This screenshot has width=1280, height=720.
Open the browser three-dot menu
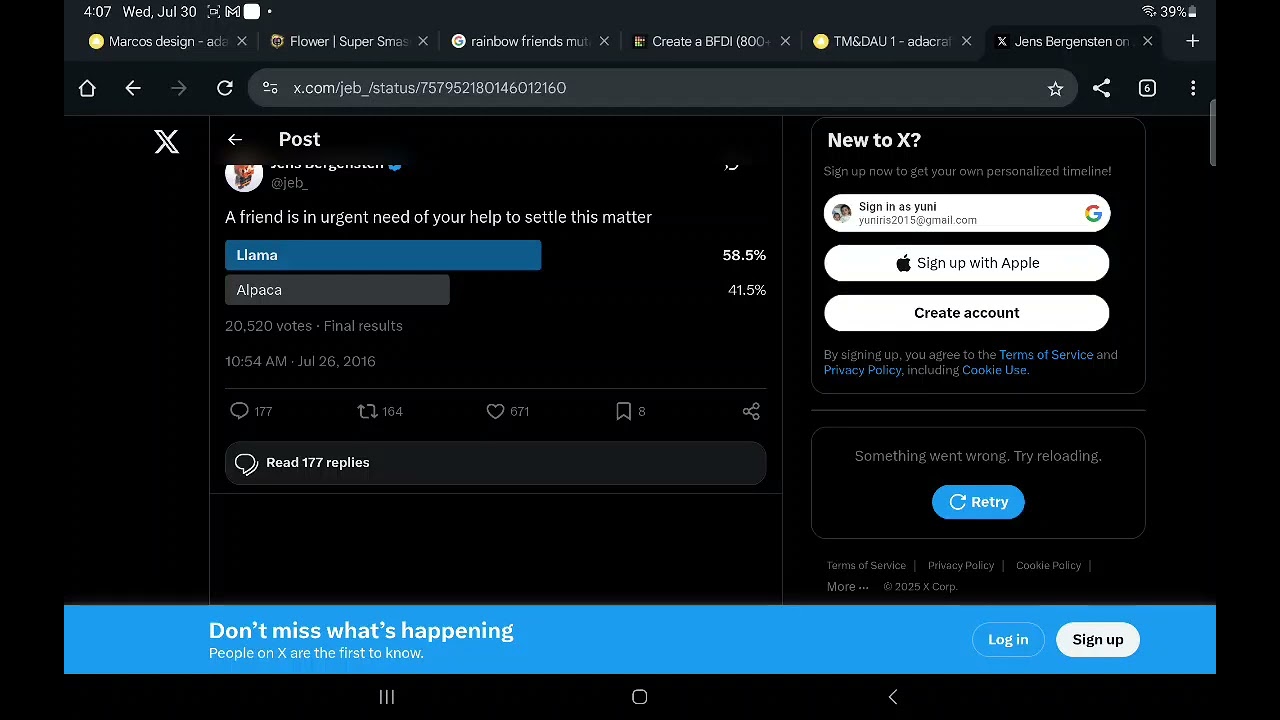click(1193, 88)
